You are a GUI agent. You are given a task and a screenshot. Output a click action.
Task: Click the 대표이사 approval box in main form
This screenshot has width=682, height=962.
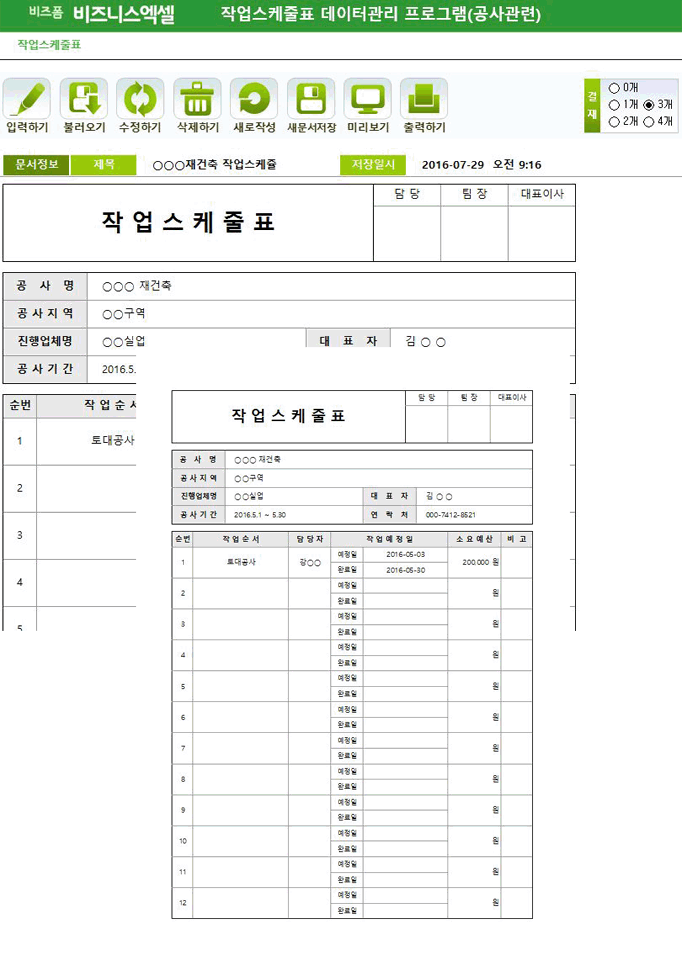point(542,233)
